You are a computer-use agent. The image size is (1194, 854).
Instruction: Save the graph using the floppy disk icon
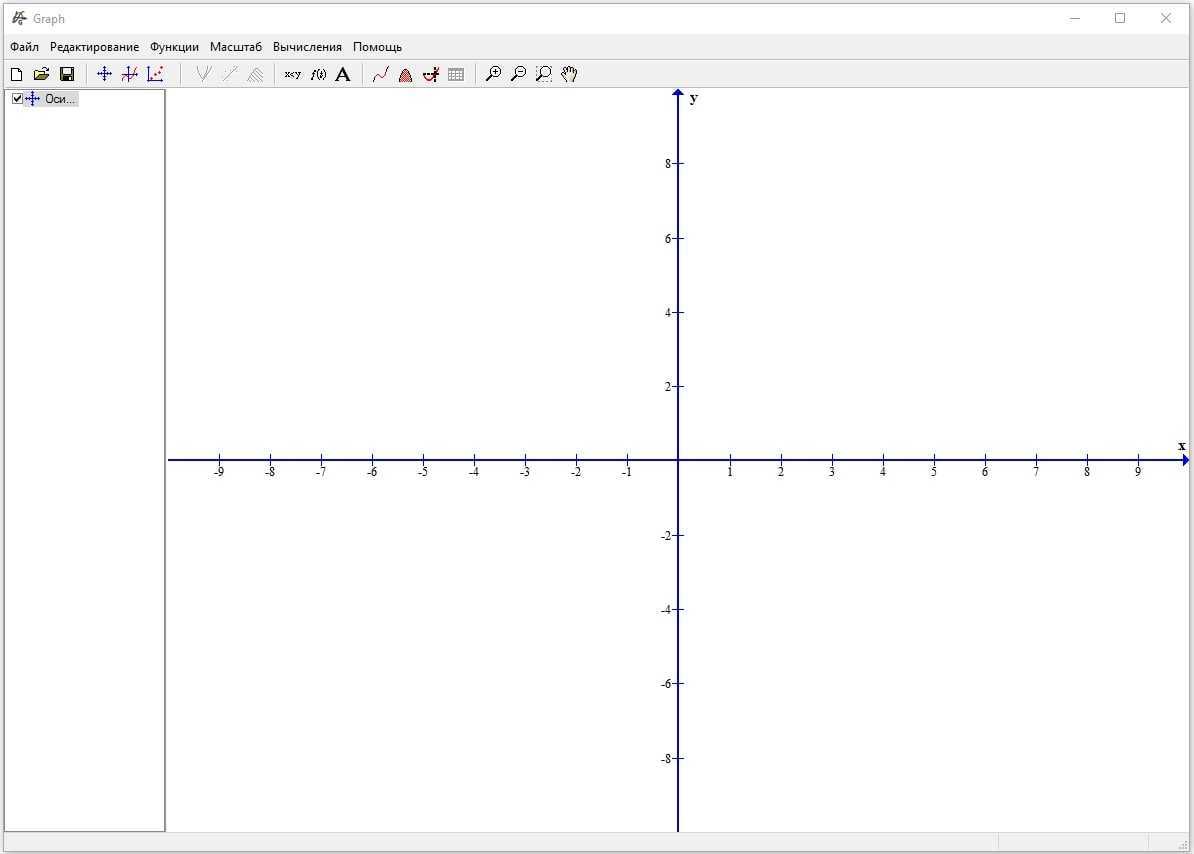(x=67, y=74)
